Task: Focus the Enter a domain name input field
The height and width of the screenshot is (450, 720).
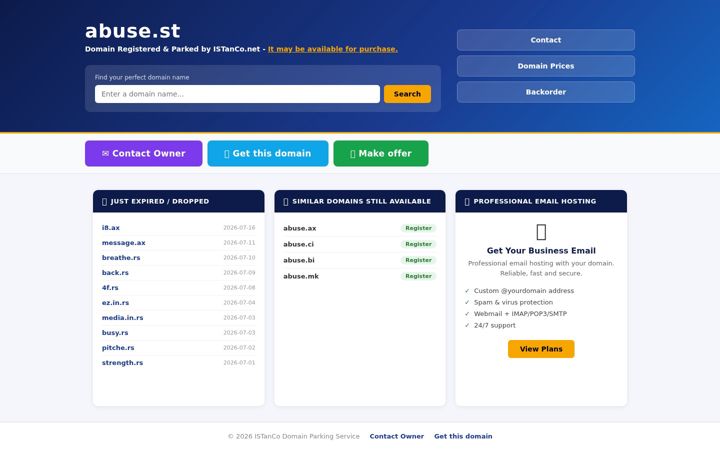Action: pos(237,94)
